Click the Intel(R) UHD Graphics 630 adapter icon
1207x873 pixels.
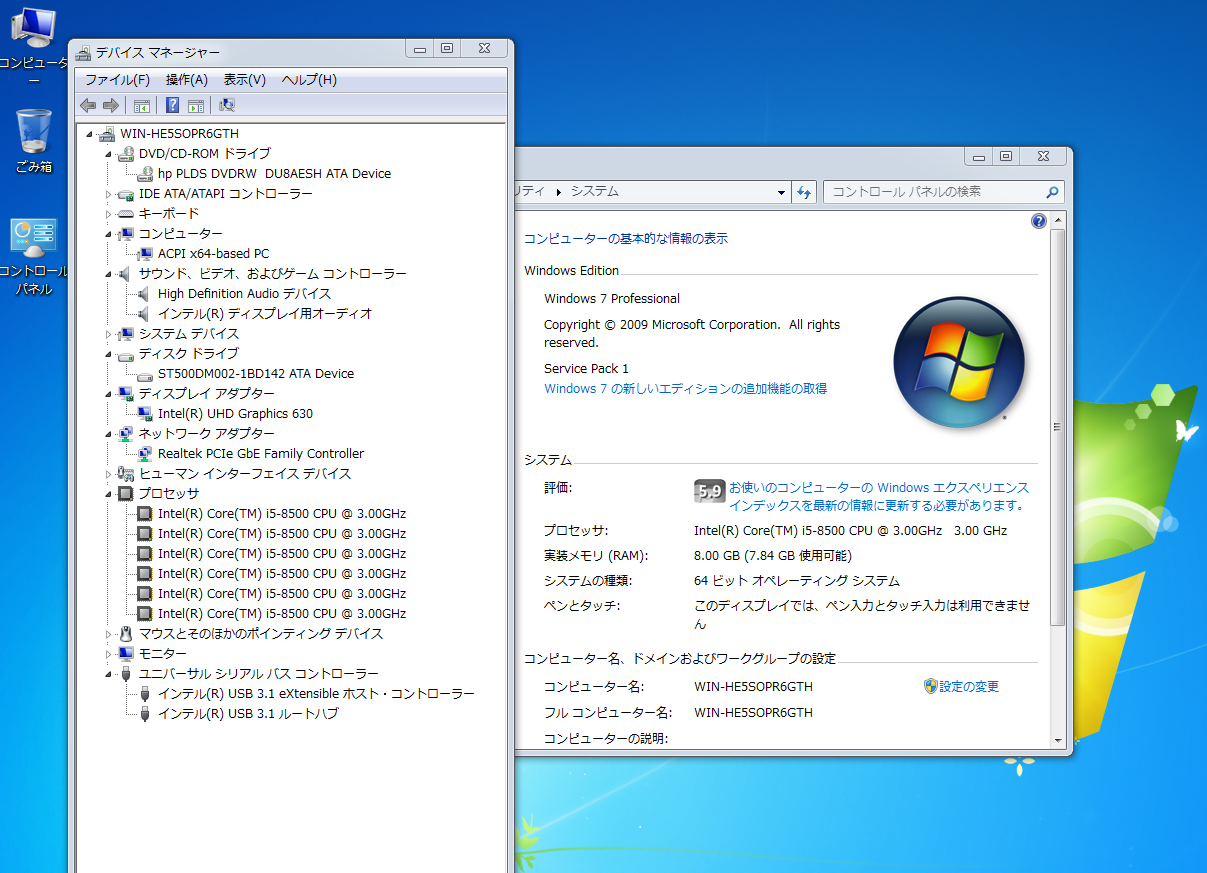[x=145, y=414]
